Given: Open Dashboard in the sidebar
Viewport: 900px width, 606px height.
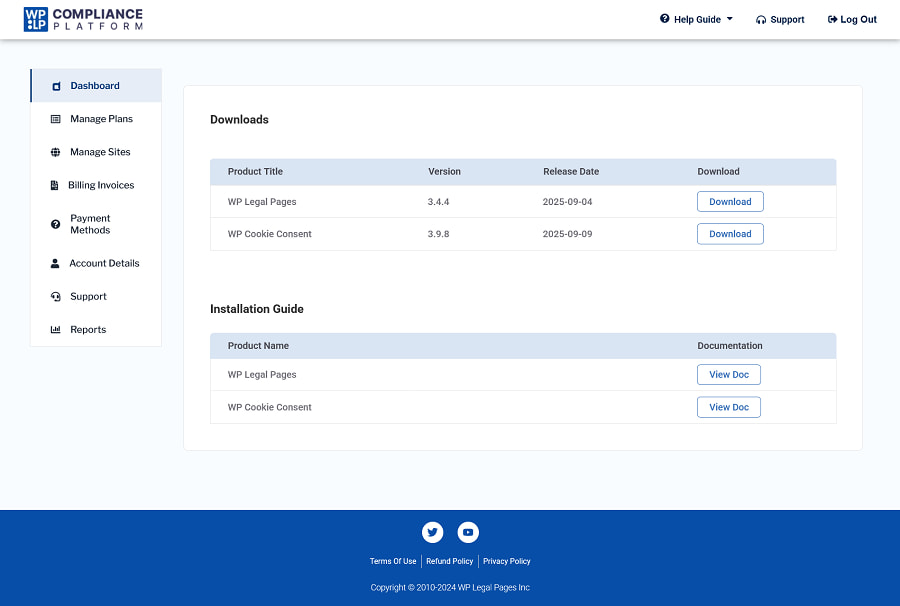Looking at the screenshot, I should tap(96, 86).
